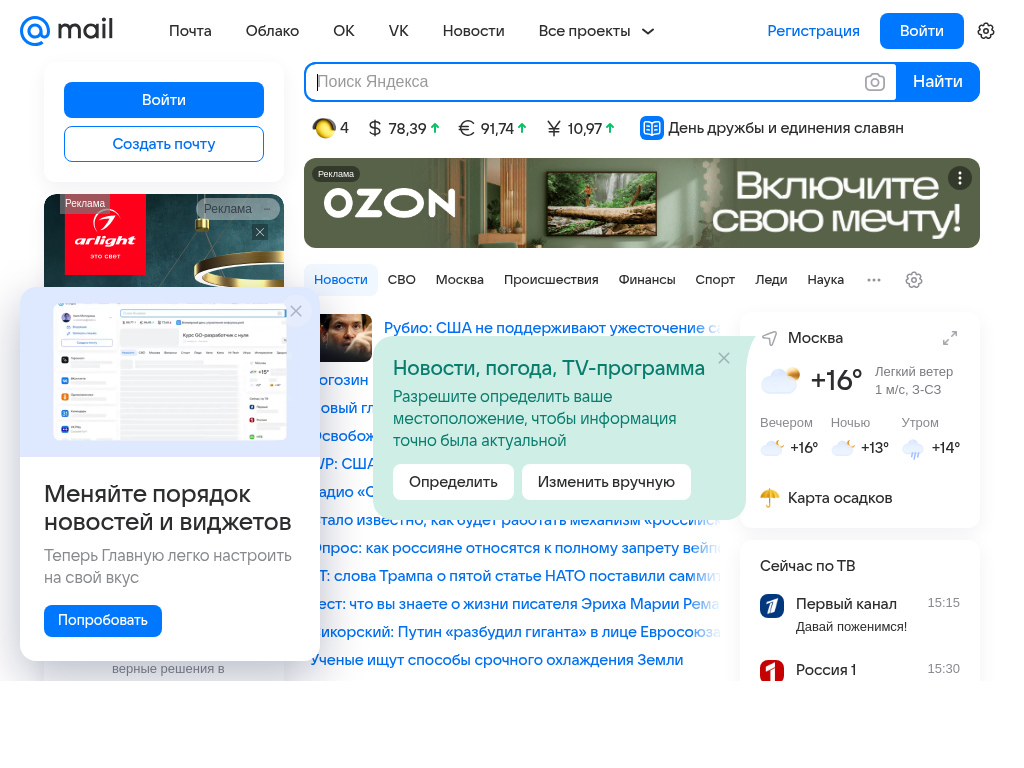The image size is (1024, 768).
Task: Click Определить location button
Action: point(453,482)
